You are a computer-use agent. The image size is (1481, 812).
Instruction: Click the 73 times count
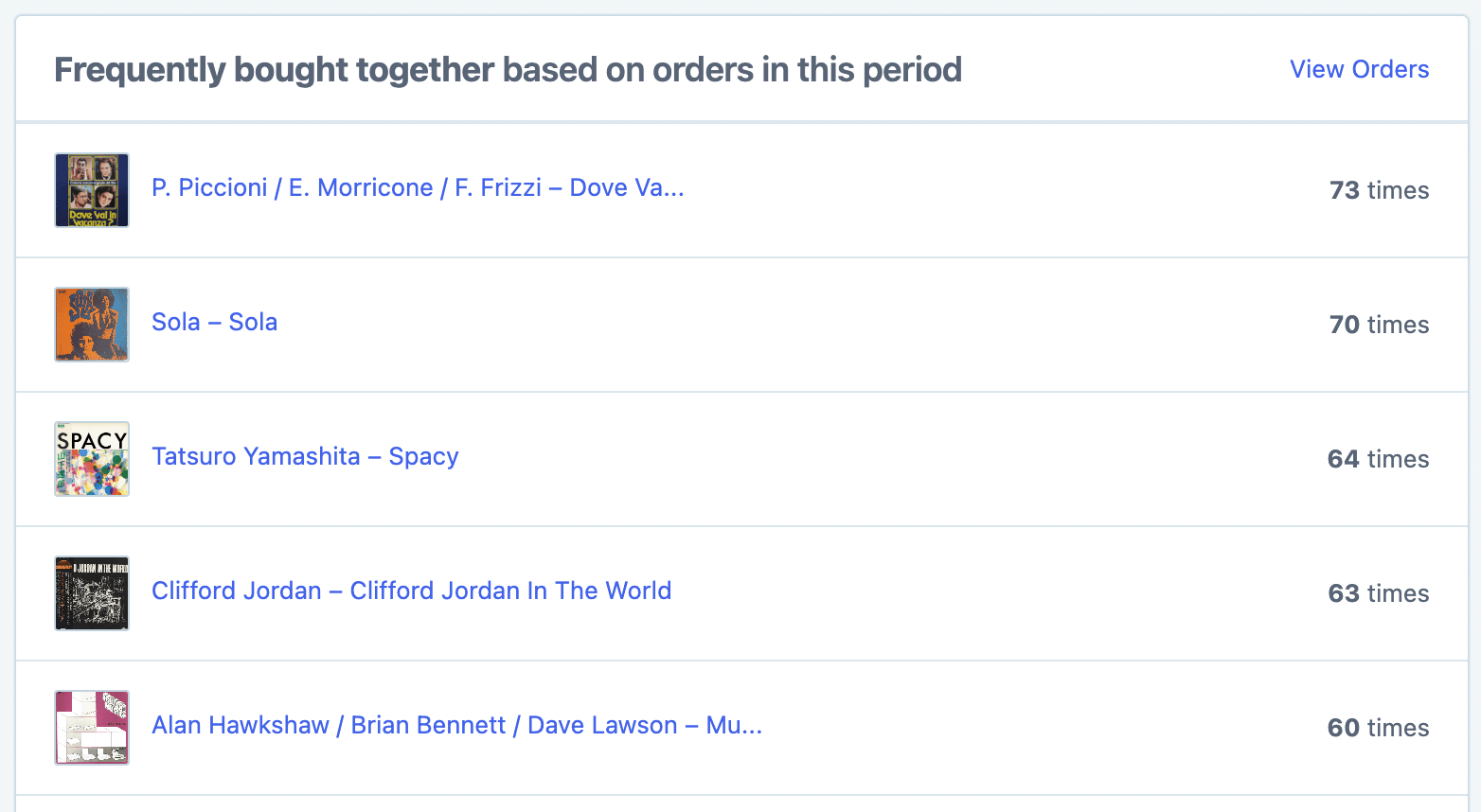click(1379, 190)
